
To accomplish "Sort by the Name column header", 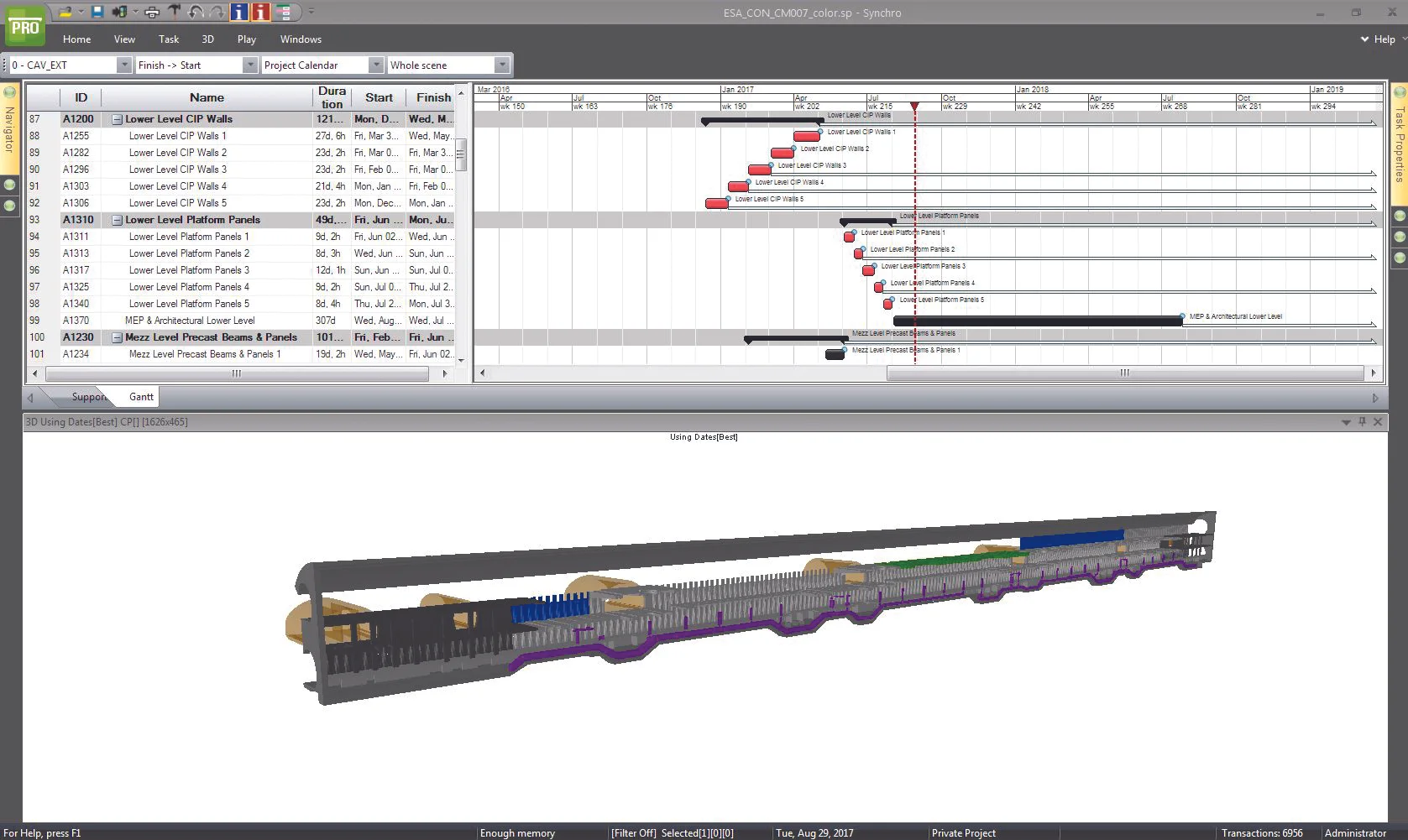I will point(207,97).
